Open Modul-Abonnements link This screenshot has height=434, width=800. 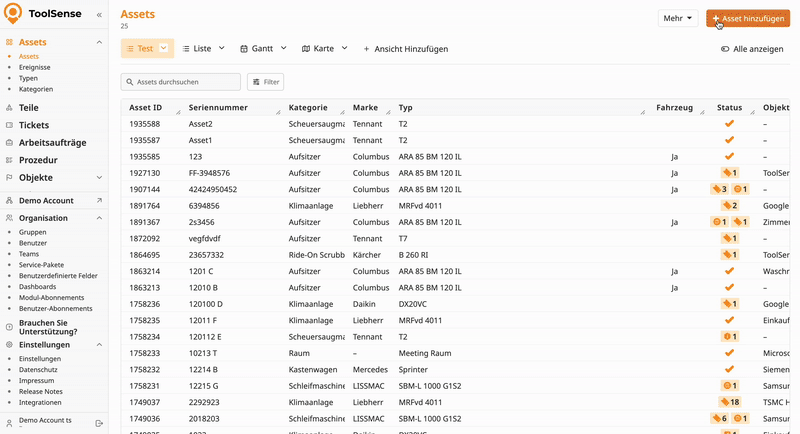52,298
